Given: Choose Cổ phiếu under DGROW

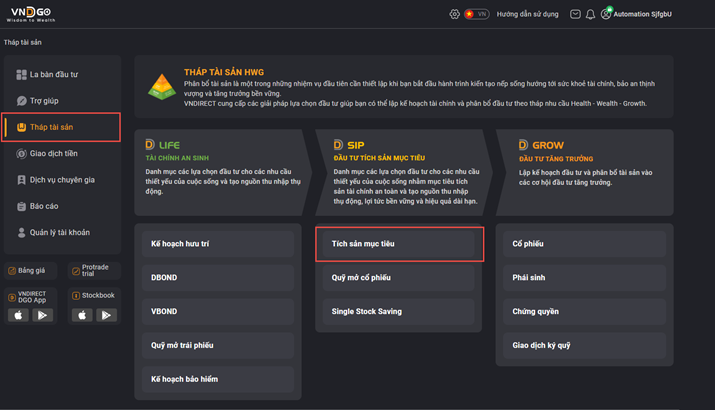Looking at the screenshot, I should (x=584, y=244).
